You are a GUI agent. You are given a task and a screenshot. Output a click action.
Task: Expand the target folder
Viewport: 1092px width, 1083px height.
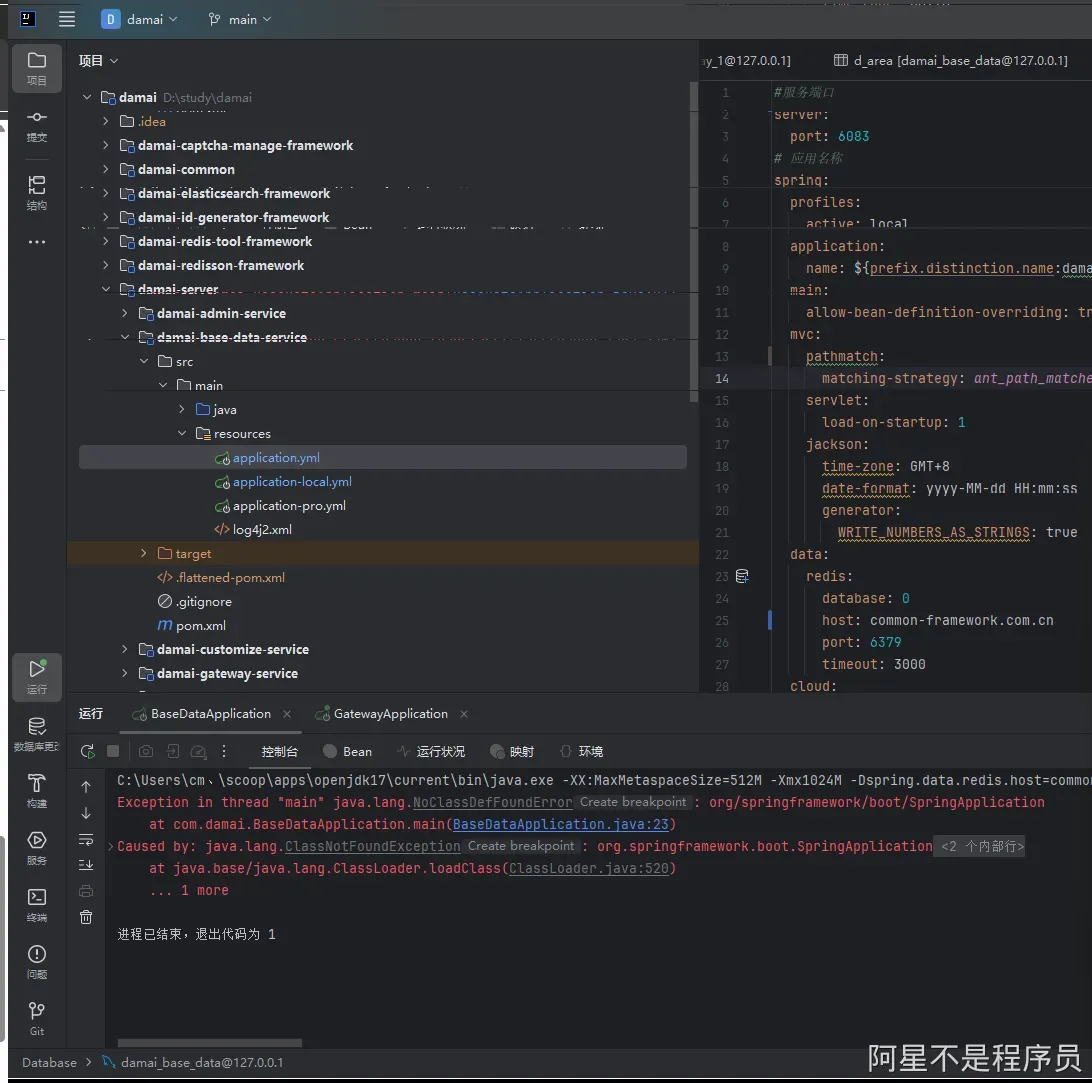[x=144, y=553]
